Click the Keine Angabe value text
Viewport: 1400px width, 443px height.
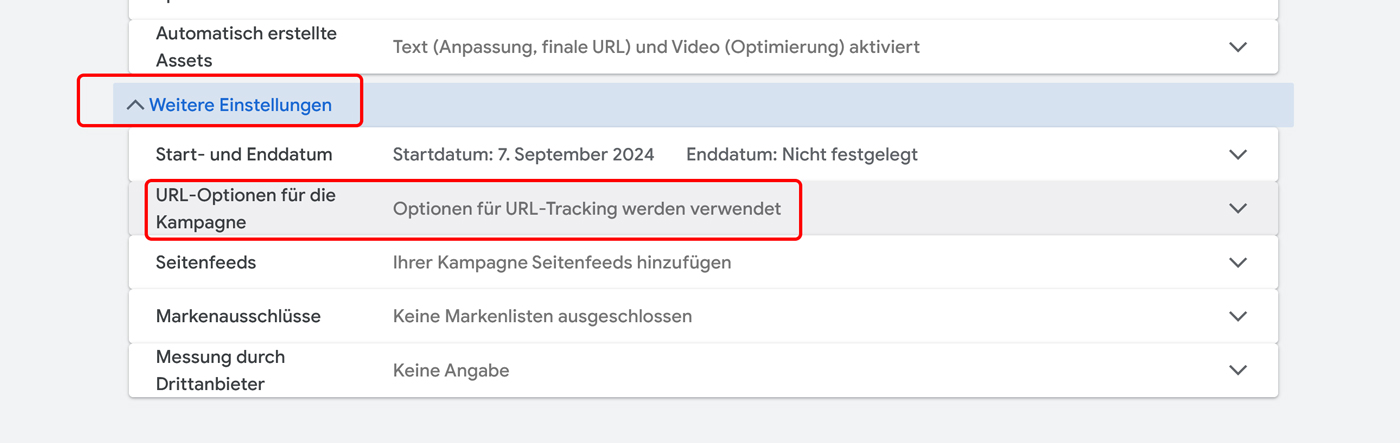(x=451, y=371)
